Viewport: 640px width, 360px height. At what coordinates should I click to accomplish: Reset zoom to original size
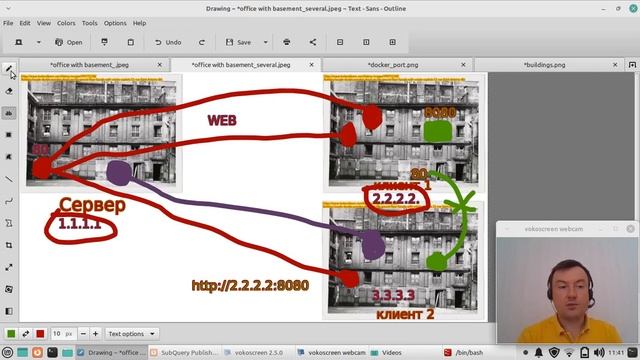(366, 42)
